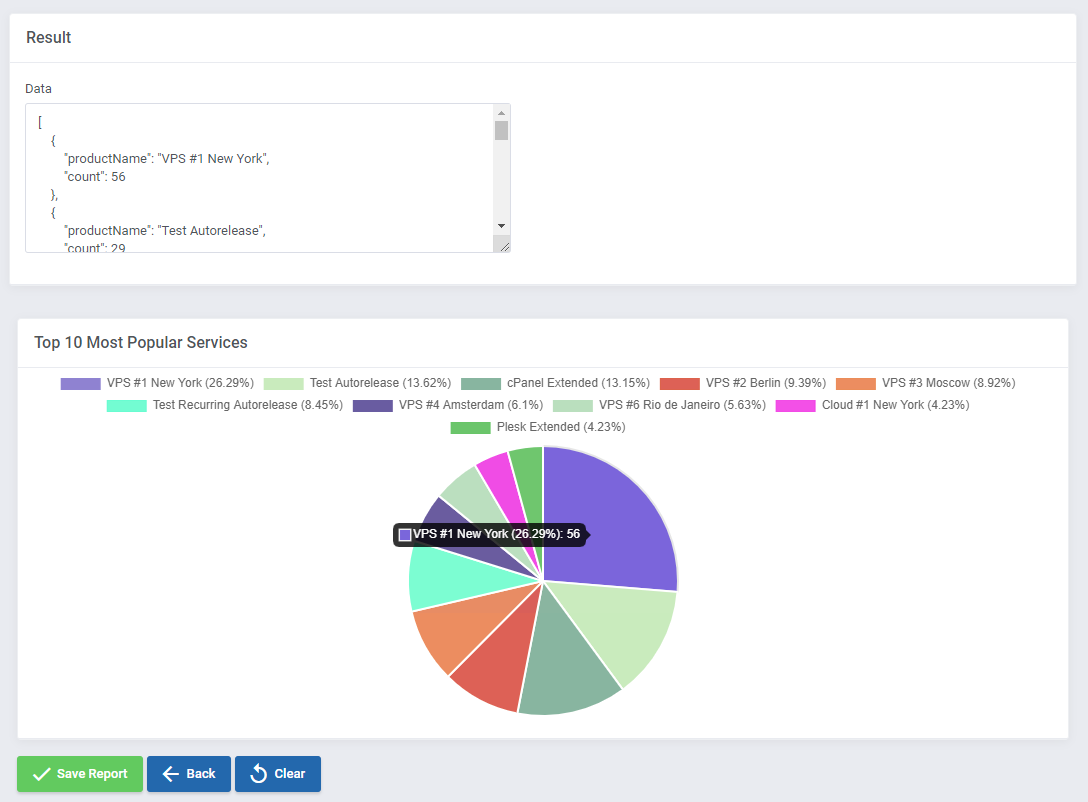Toggle Plesk Extended legend swatch

(x=470, y=428)
